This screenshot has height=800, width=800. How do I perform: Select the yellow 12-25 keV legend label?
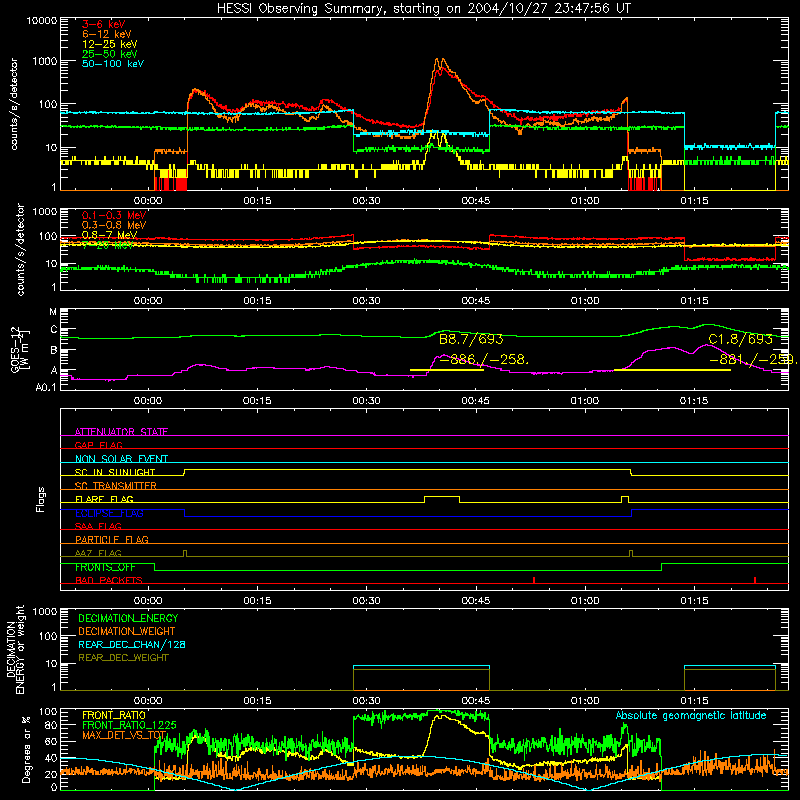coord(109,44)
